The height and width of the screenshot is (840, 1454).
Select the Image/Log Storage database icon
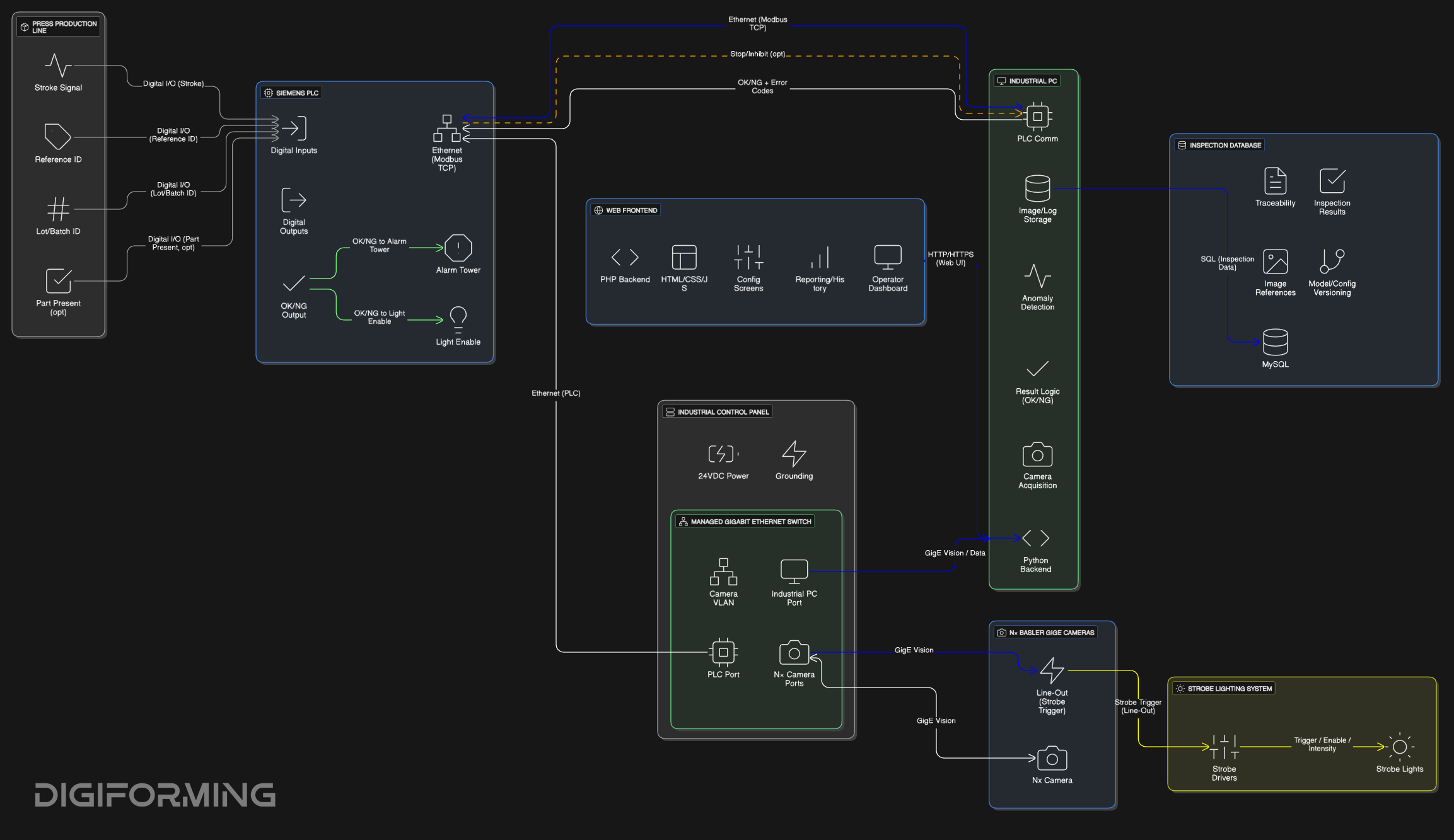tap(1038, 188)
